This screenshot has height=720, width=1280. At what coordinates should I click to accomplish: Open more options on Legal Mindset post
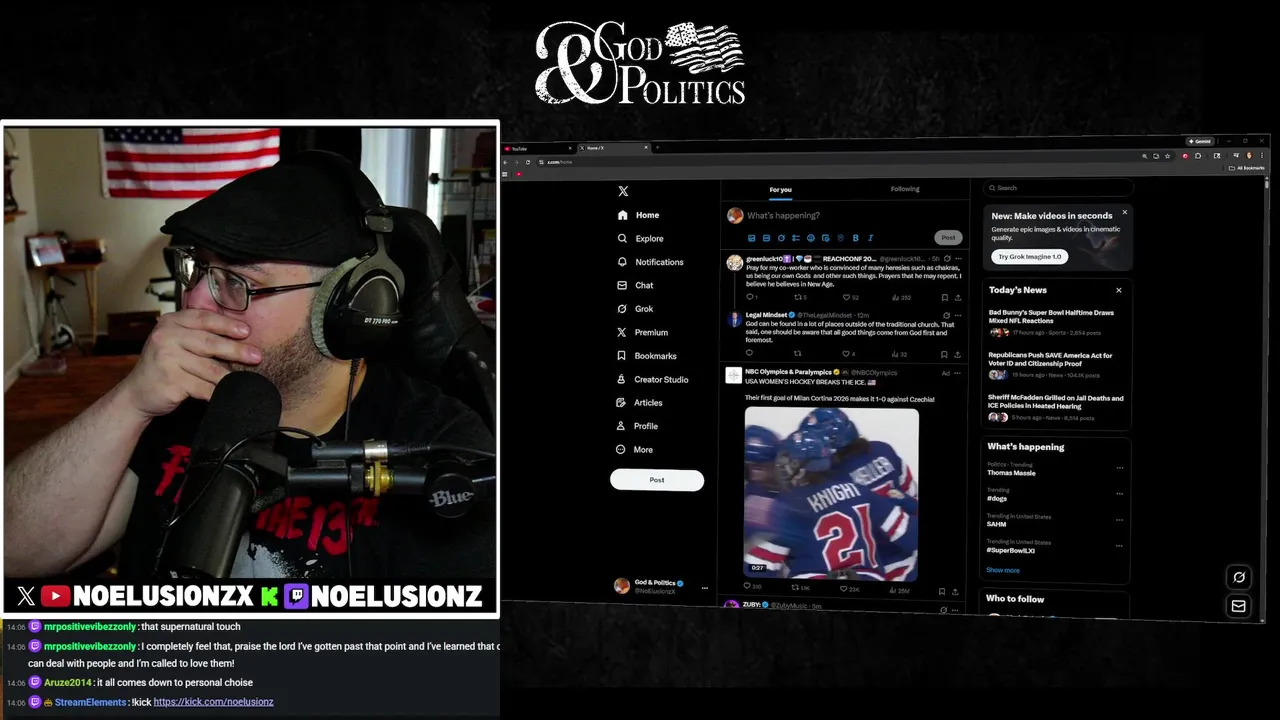[958, 315]
